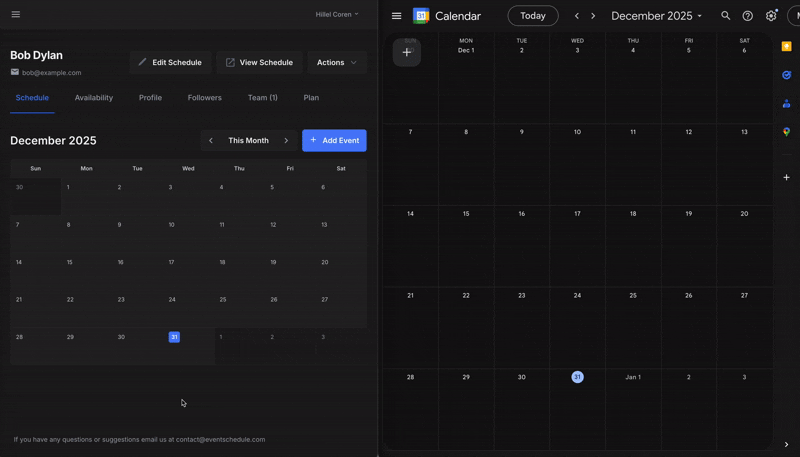Image resolution: width=800 pixels, height=457 pixels.
Task: Switch to the Availability tab
Action: pos(93,98)
